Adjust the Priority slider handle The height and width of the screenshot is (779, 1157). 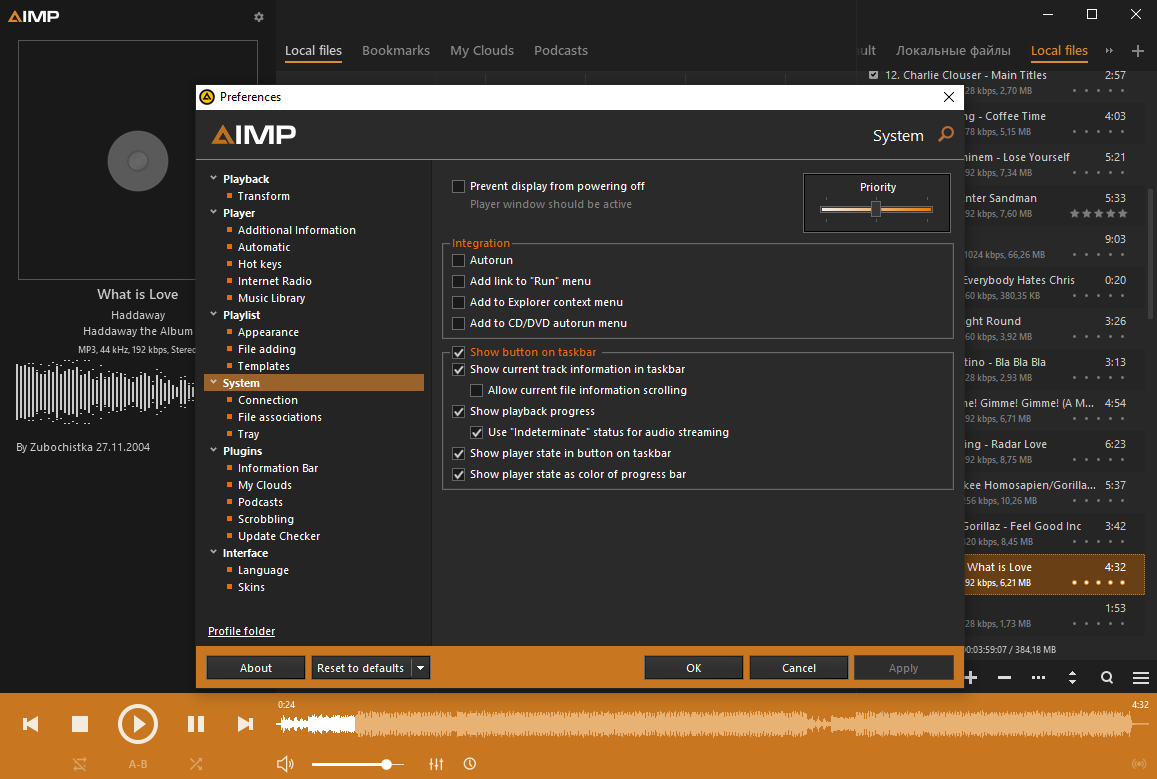pyautogui.click(x=876, y=210)
